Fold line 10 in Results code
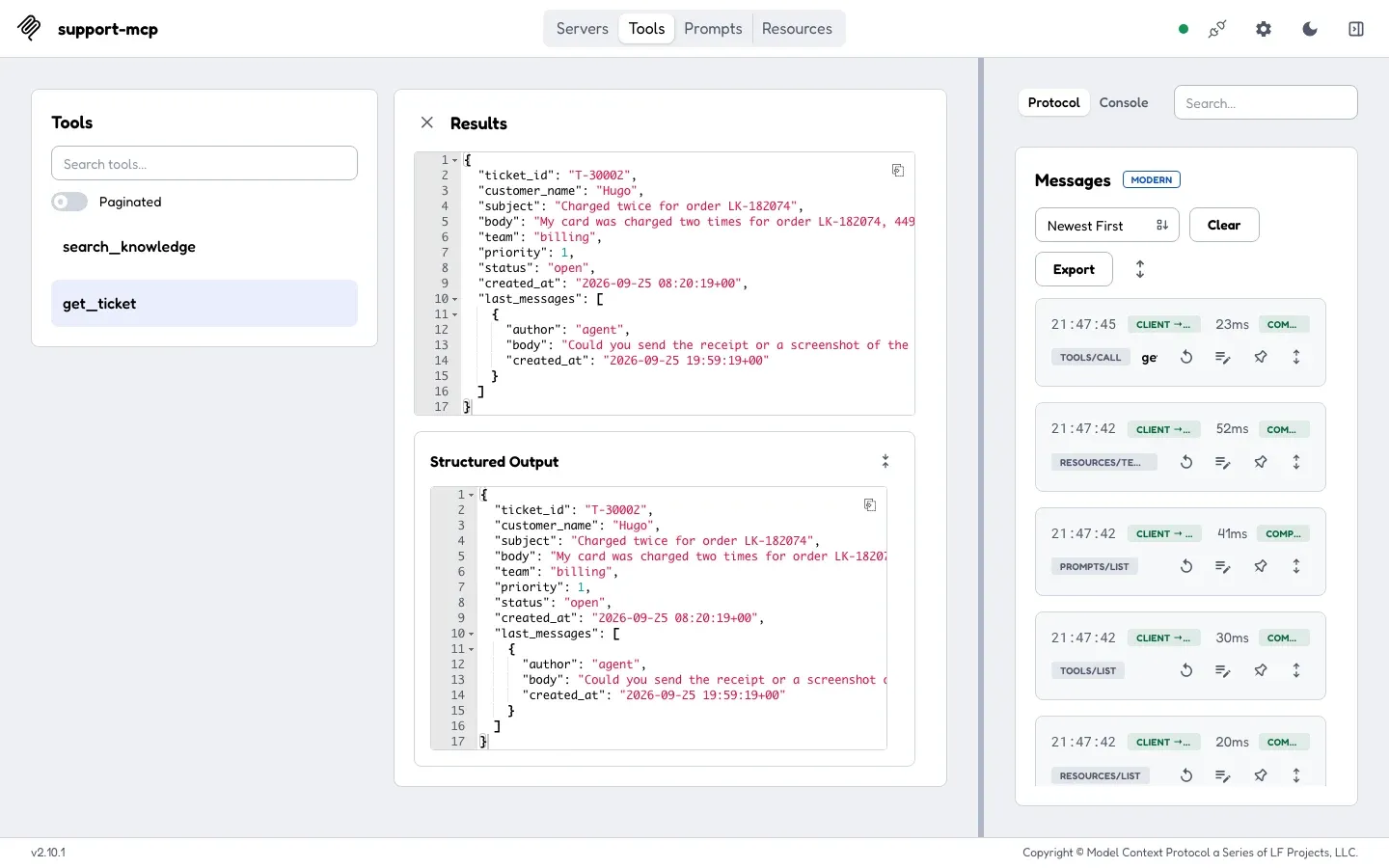1389x868 pixels. [x=455, y=299]
